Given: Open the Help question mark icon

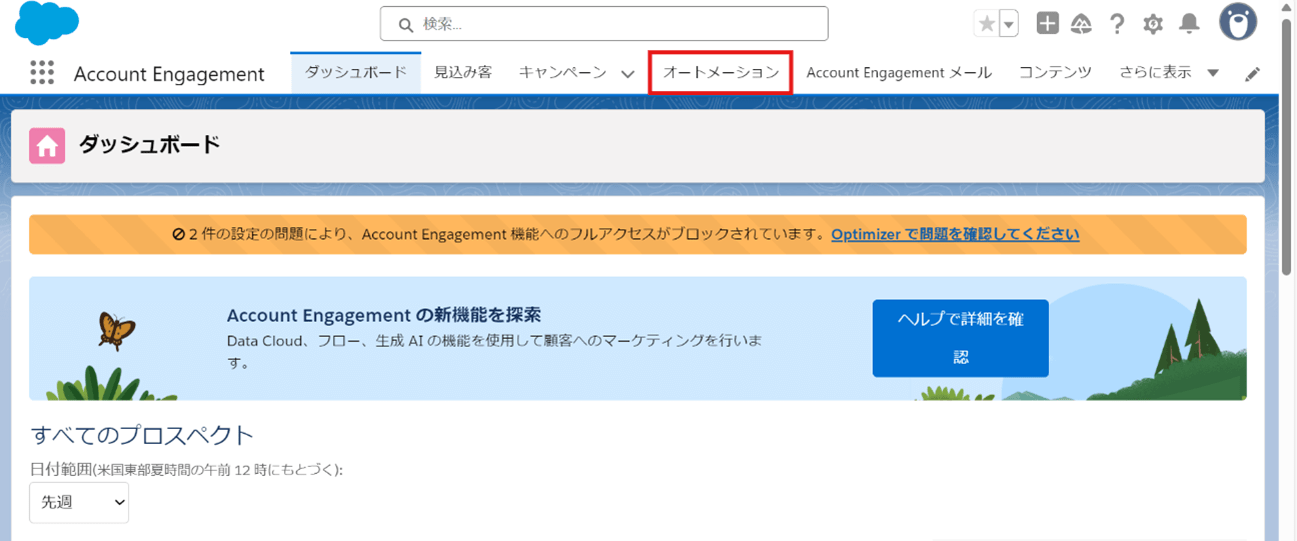Looking at the screenshot, I should click(1117, 24).
